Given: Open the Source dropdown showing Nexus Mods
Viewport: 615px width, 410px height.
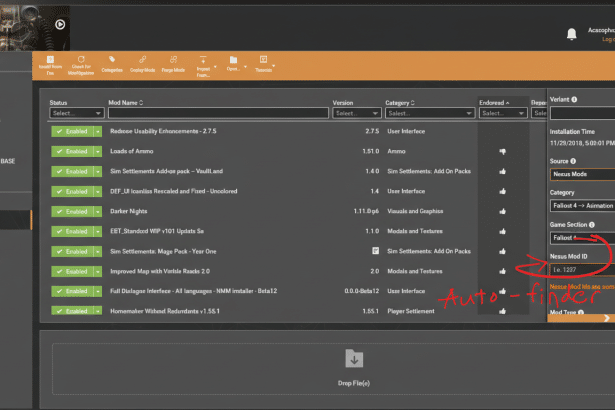Looking at the screenshot, I should pyautogui.click(x=582, y=174).
